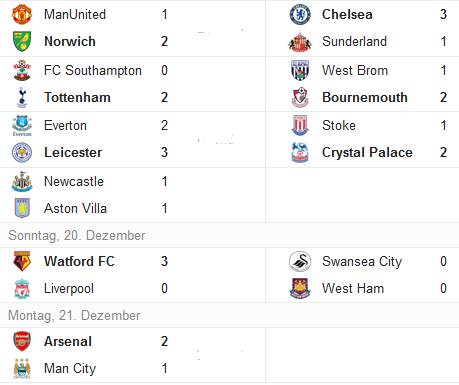
Task: Click the Swansea City swan logo
Action: (x=300, y=261)
